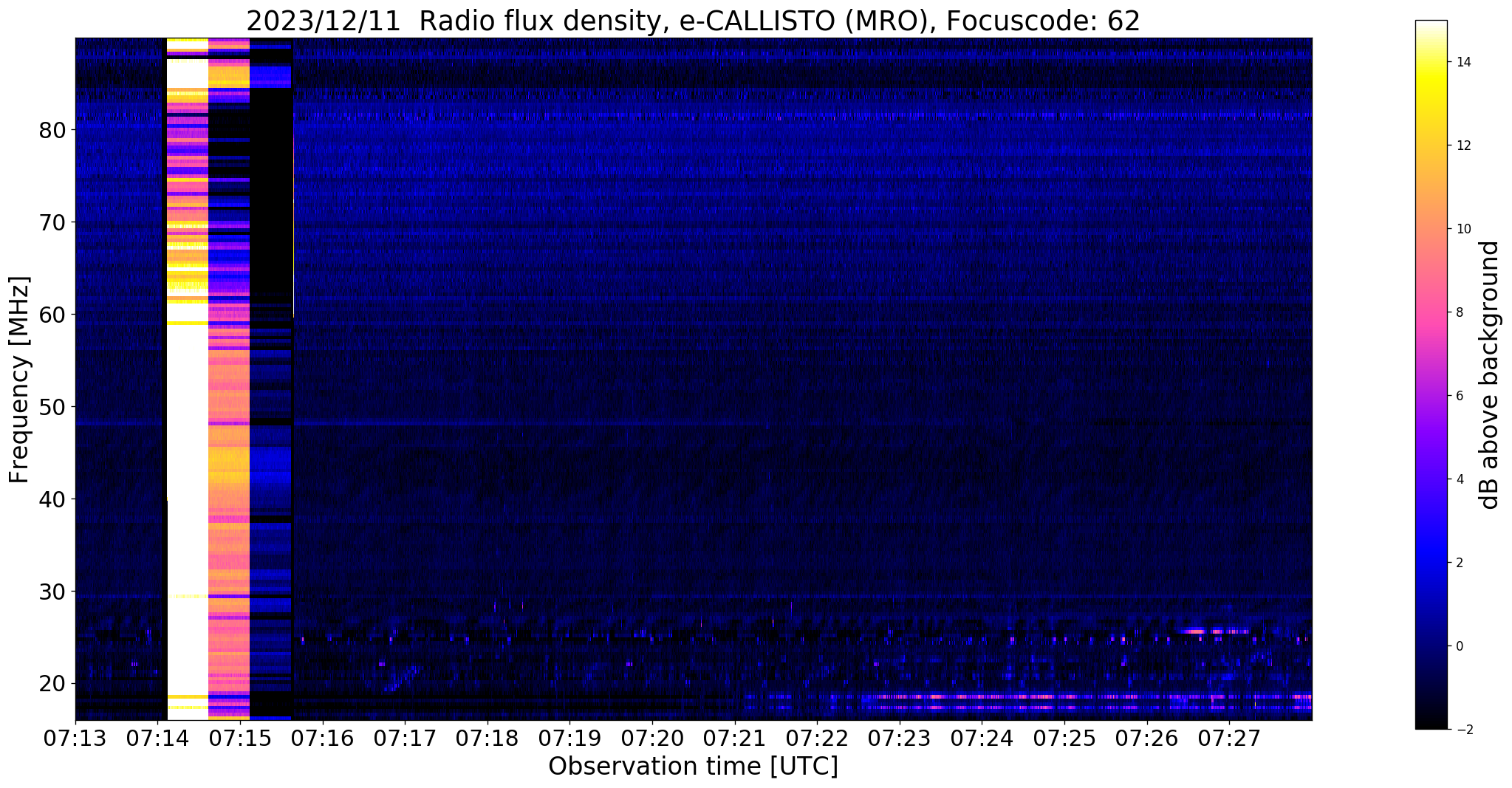
Task: Click the colorbar tick label 8
Action: point(1459,312)
